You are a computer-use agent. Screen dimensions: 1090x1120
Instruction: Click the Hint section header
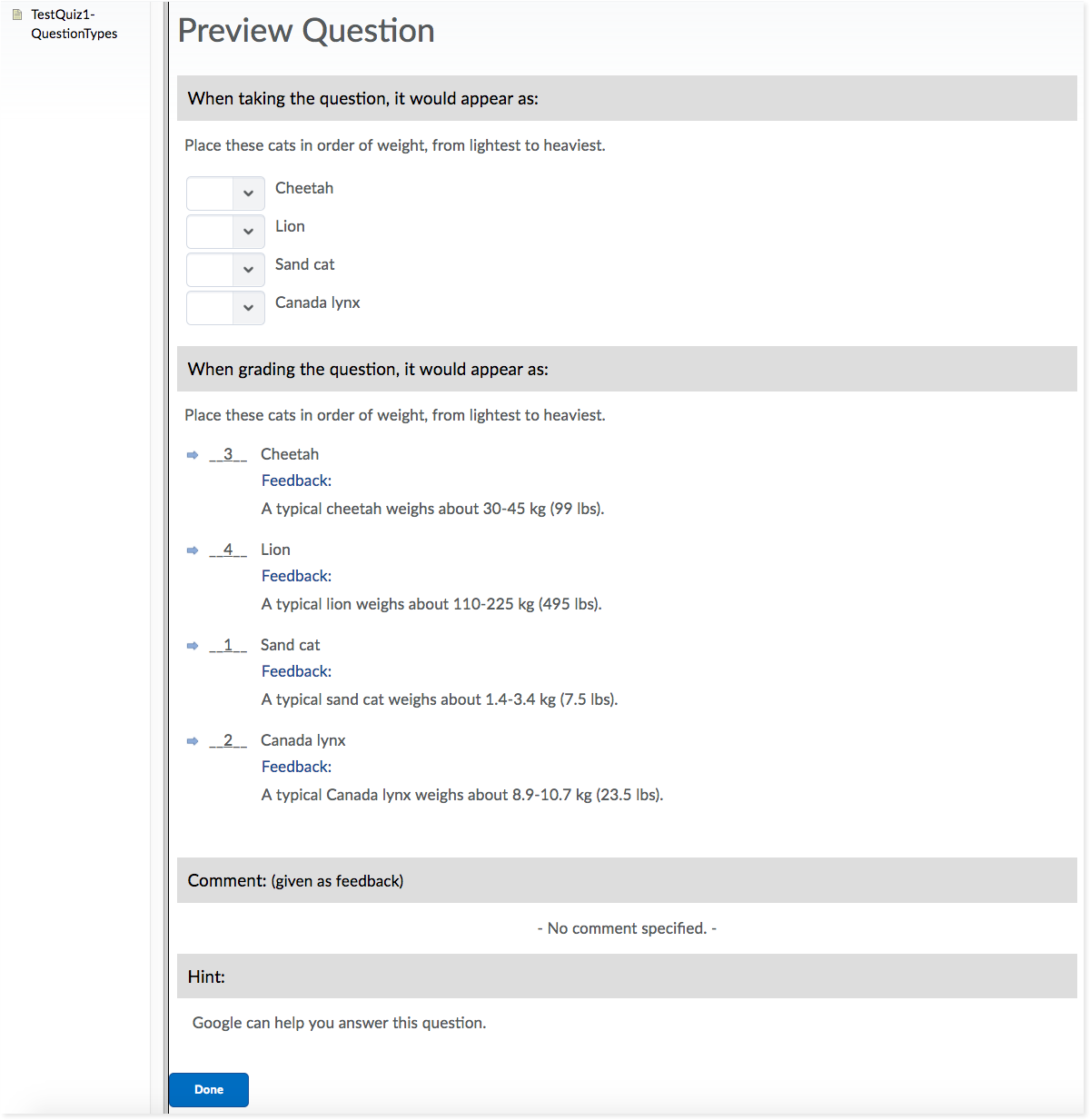tap(627, 976)
